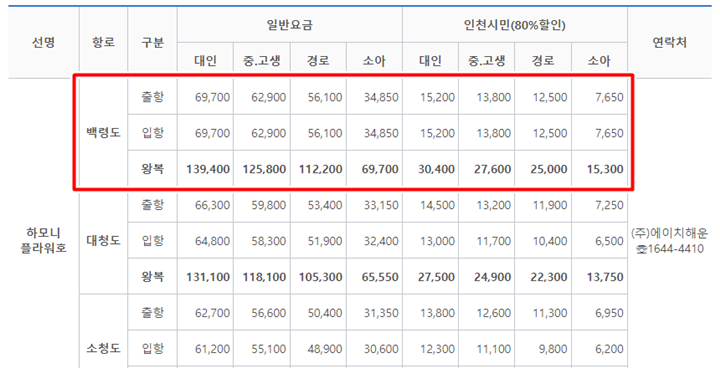Click the 소청도 입항 fare 48,900

point(325,349)
